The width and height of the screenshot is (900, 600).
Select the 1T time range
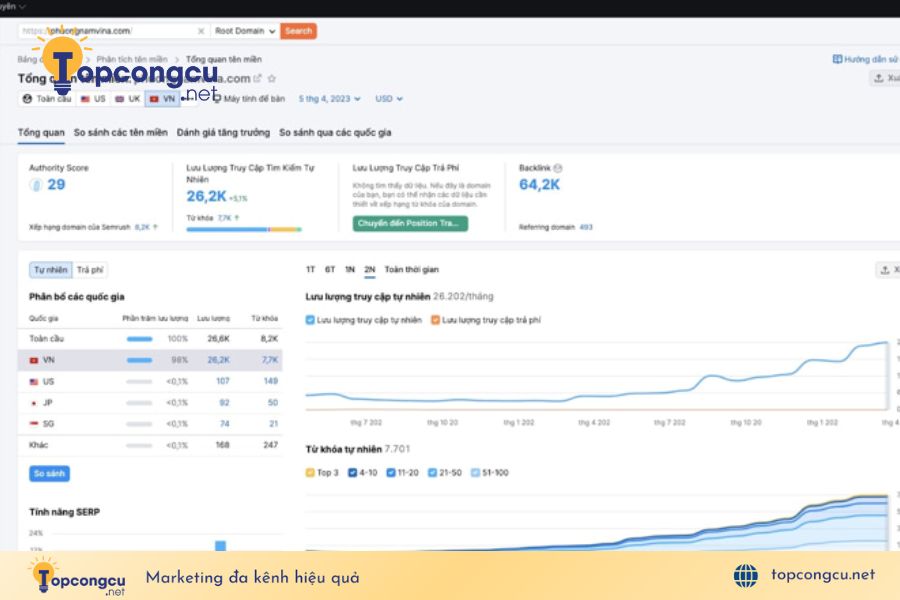point(311,269)
